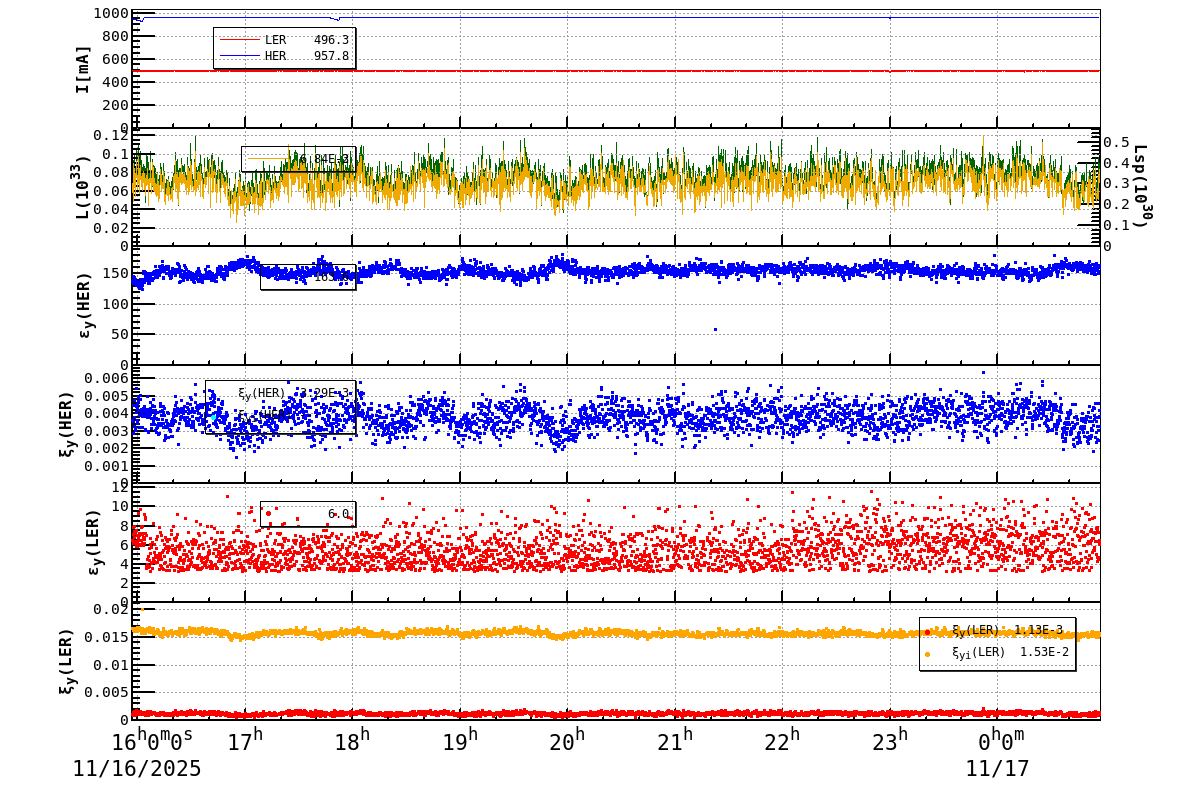
Task: Click the εy(HER) vertical axis label
Action: 83,305
